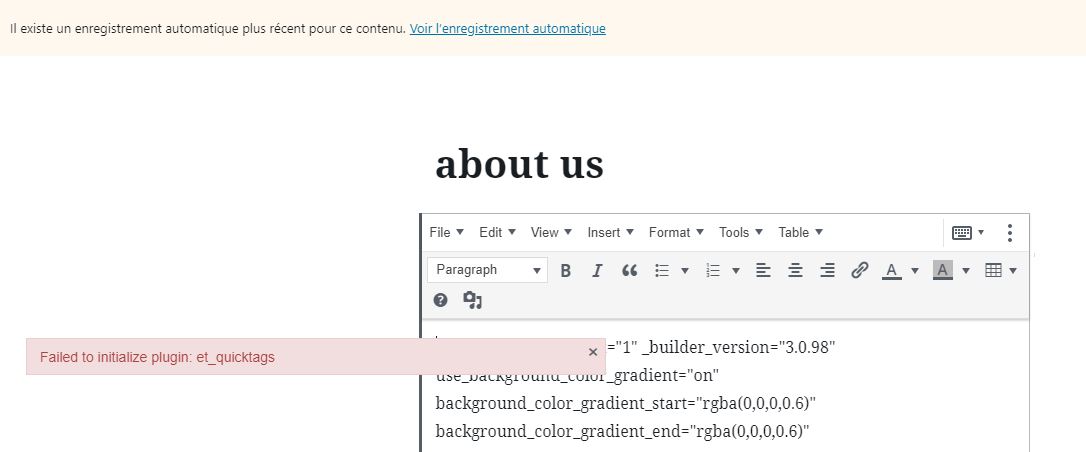Screen dimensions: 1086x452
Task: Dismiss the et_quicktags plugin error
Action: tap(593, 352)
